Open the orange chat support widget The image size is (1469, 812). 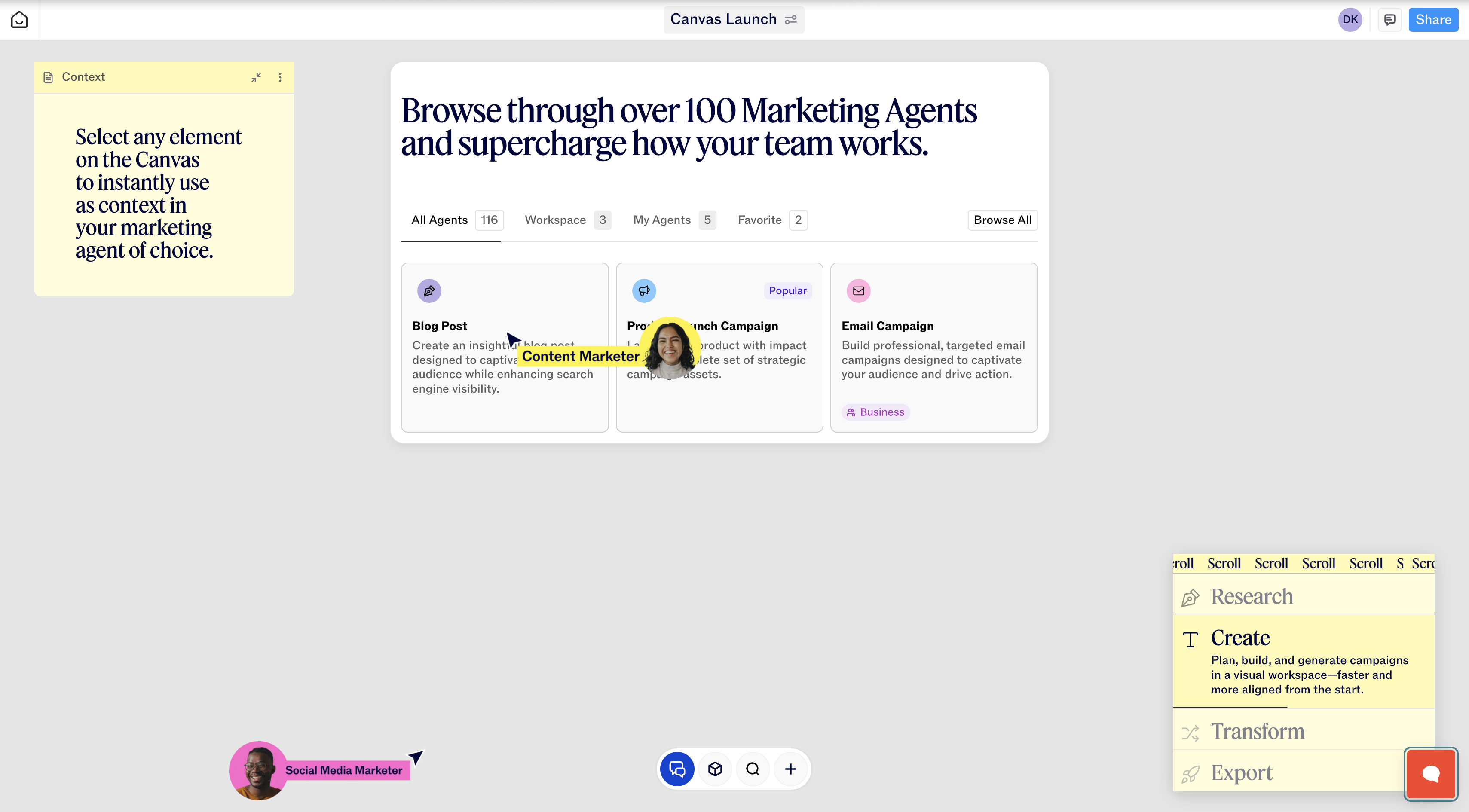1430,774
